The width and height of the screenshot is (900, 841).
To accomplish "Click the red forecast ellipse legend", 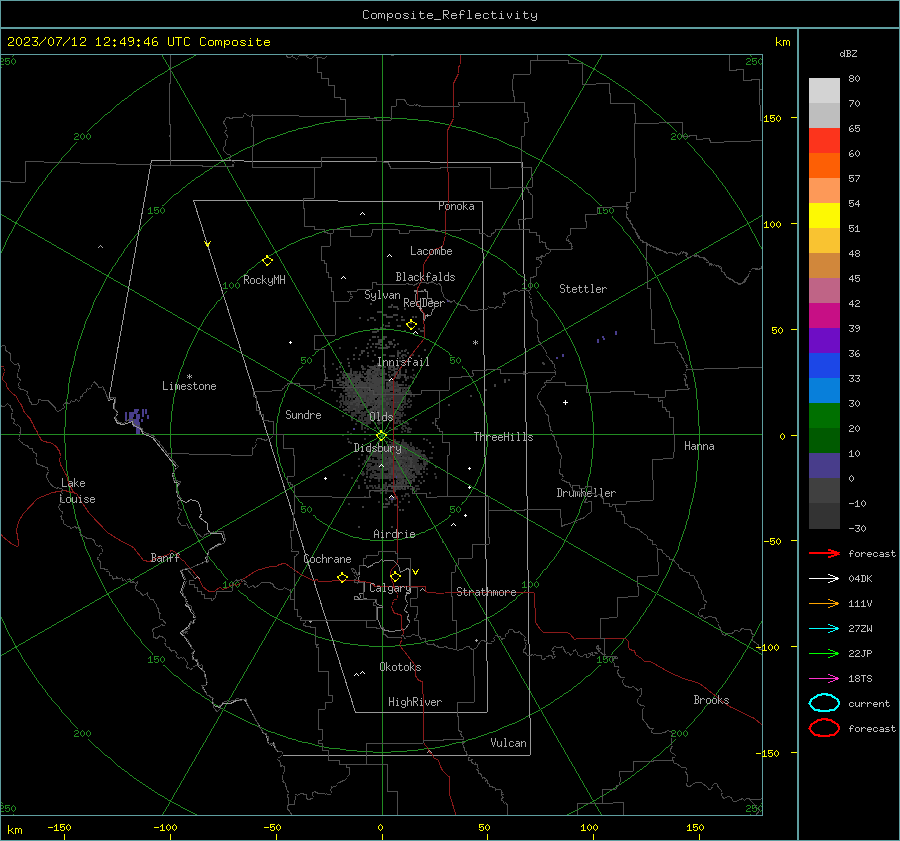I will [824, 728].
